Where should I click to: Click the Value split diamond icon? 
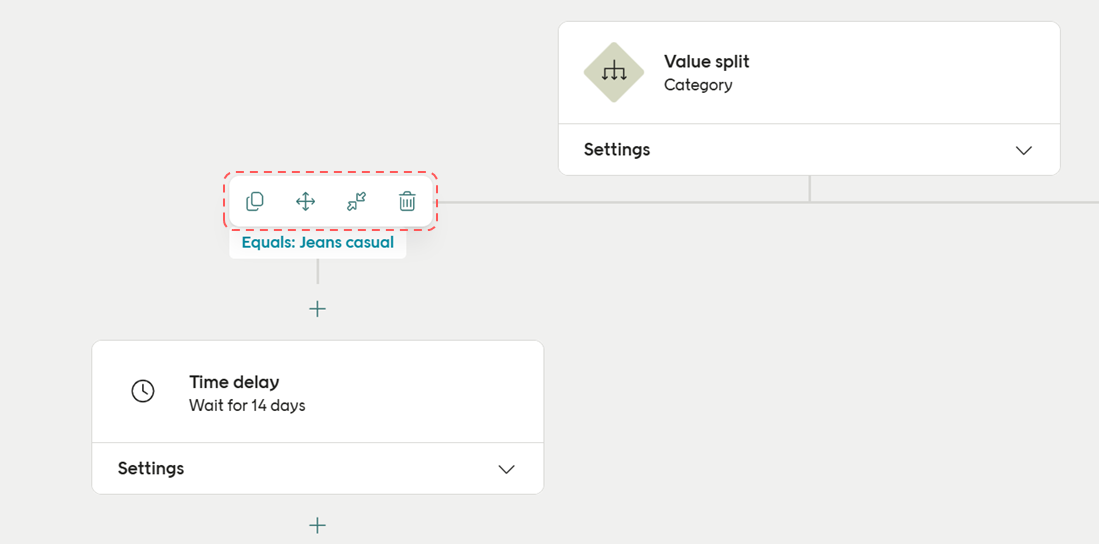(x=614, y=72)
